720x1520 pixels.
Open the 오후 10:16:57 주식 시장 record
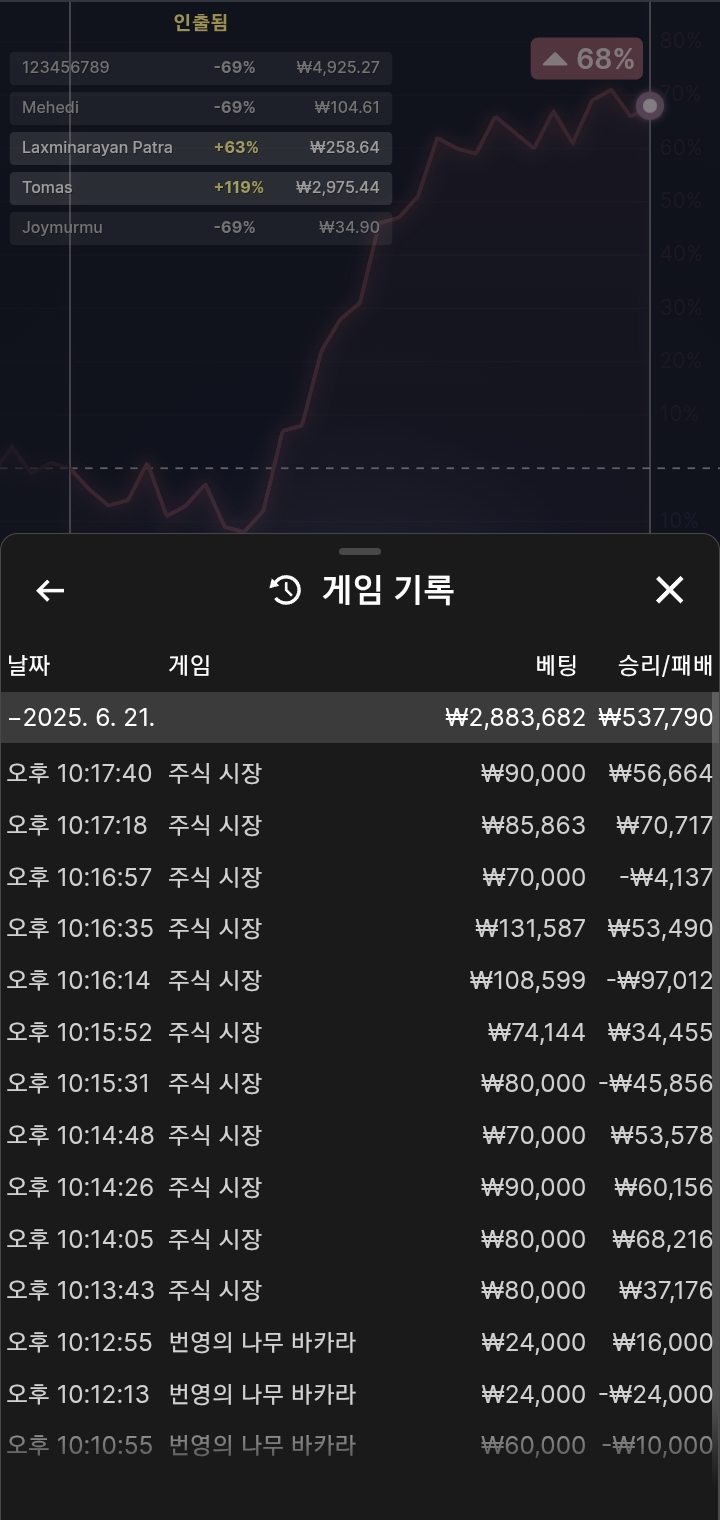coord(360,877)
